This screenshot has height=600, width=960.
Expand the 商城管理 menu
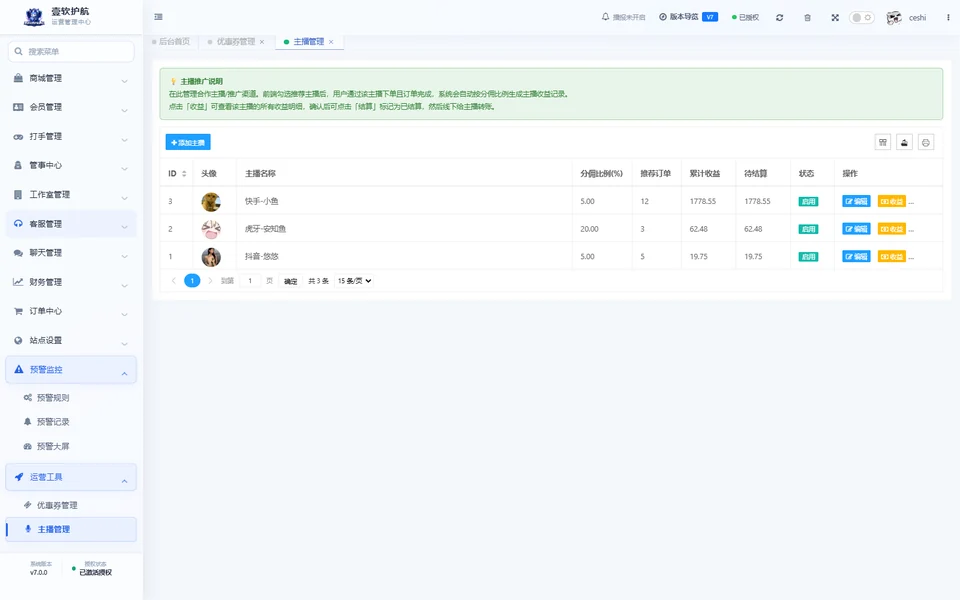(x=71, y=78)
